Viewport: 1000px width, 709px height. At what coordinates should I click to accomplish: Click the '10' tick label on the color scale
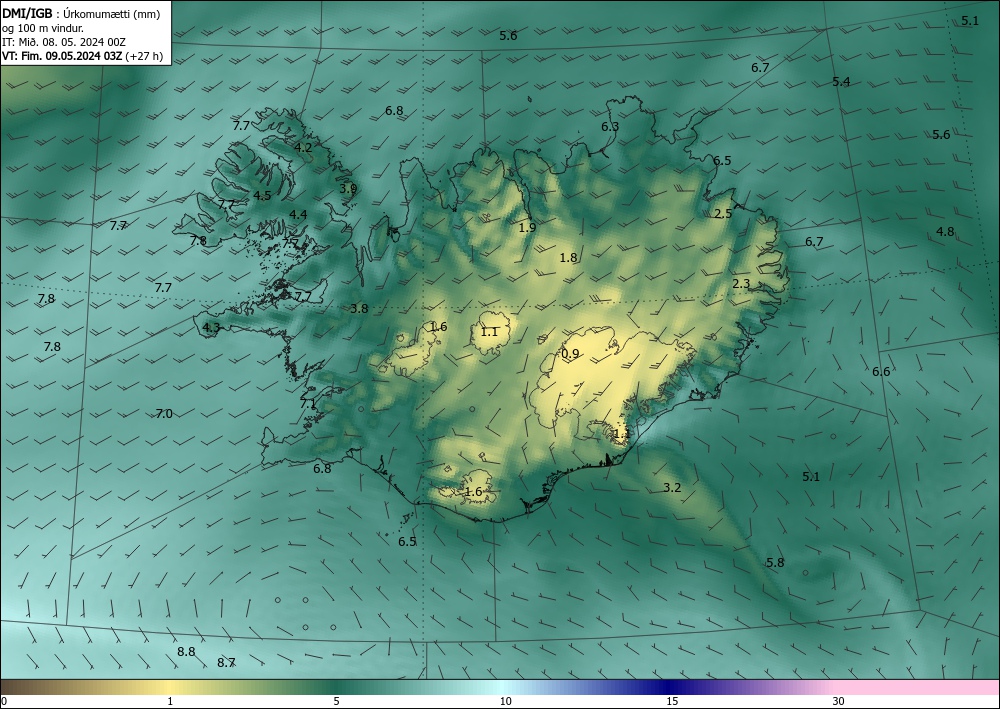click(505, 701)
